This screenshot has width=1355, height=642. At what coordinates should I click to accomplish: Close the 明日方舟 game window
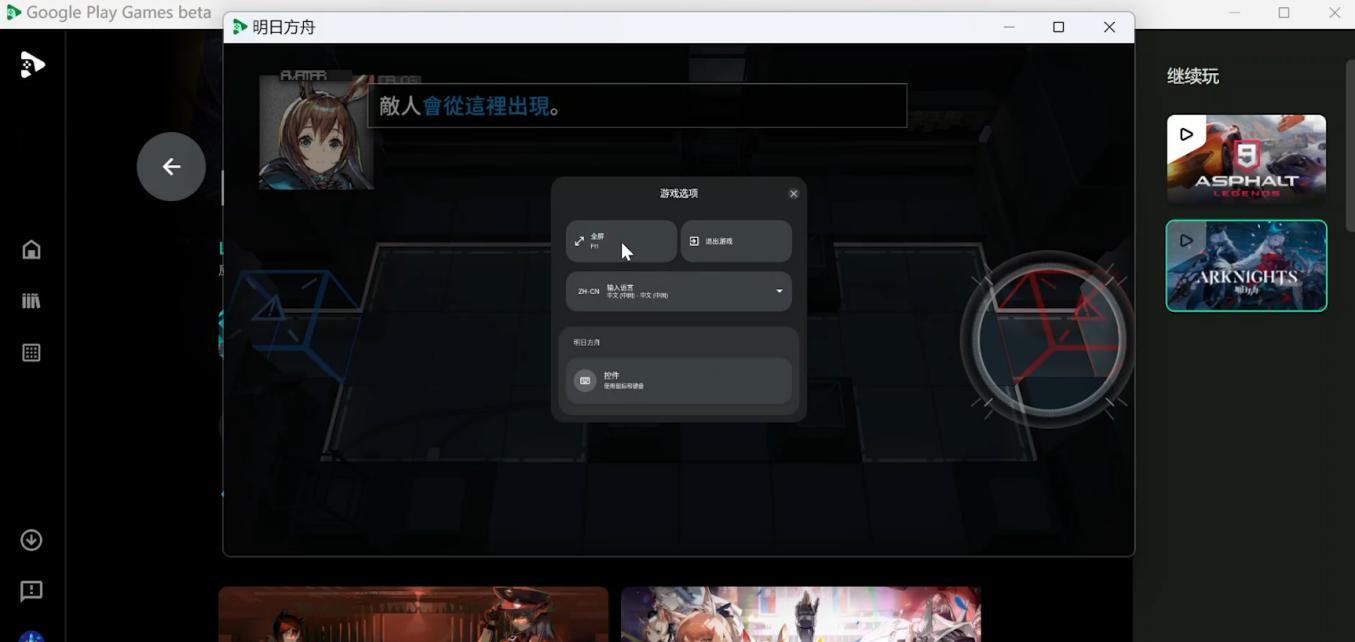pyautogui.click(x=1109, y=27)
